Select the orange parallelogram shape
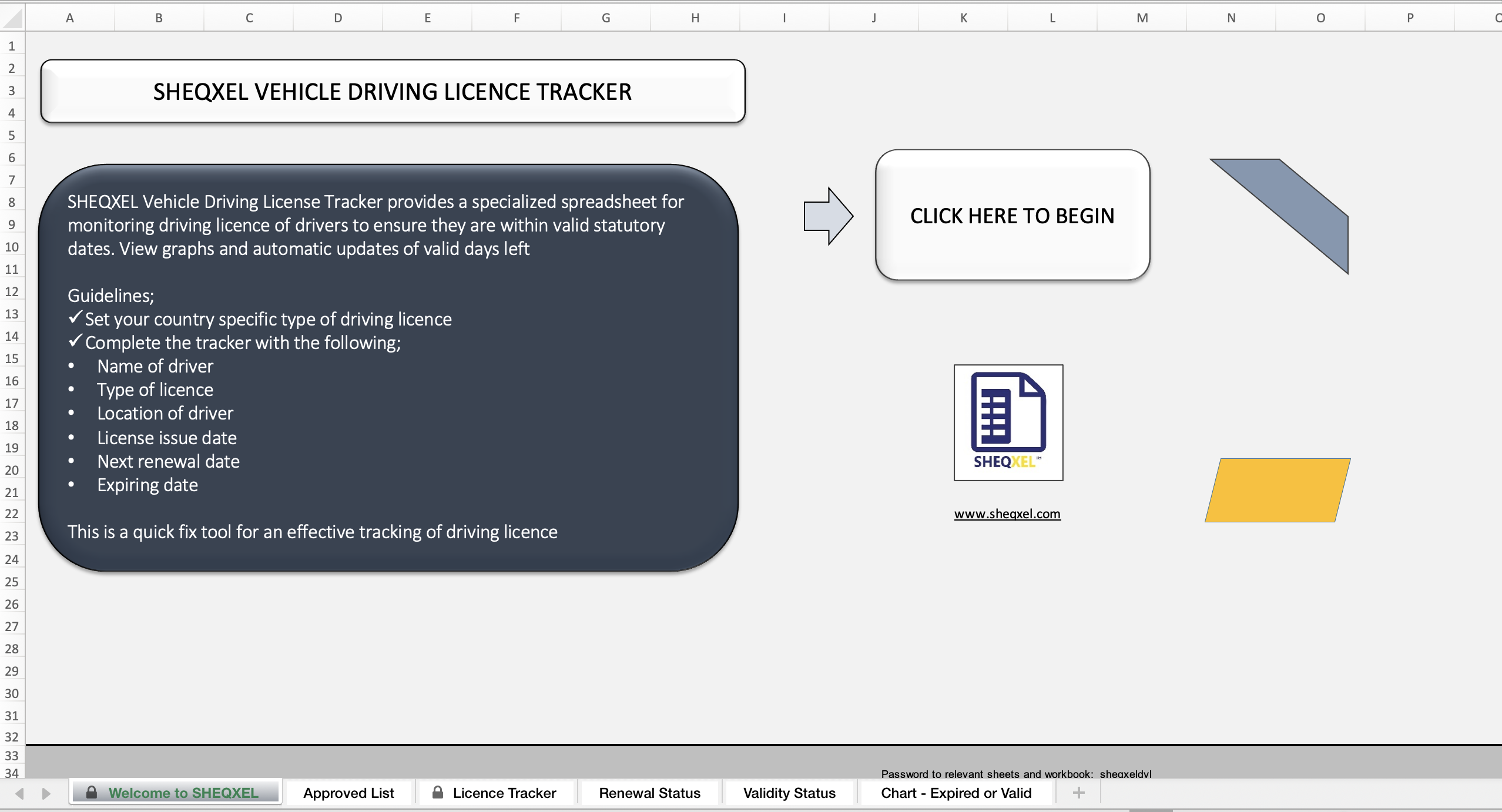 point(1278,490)
